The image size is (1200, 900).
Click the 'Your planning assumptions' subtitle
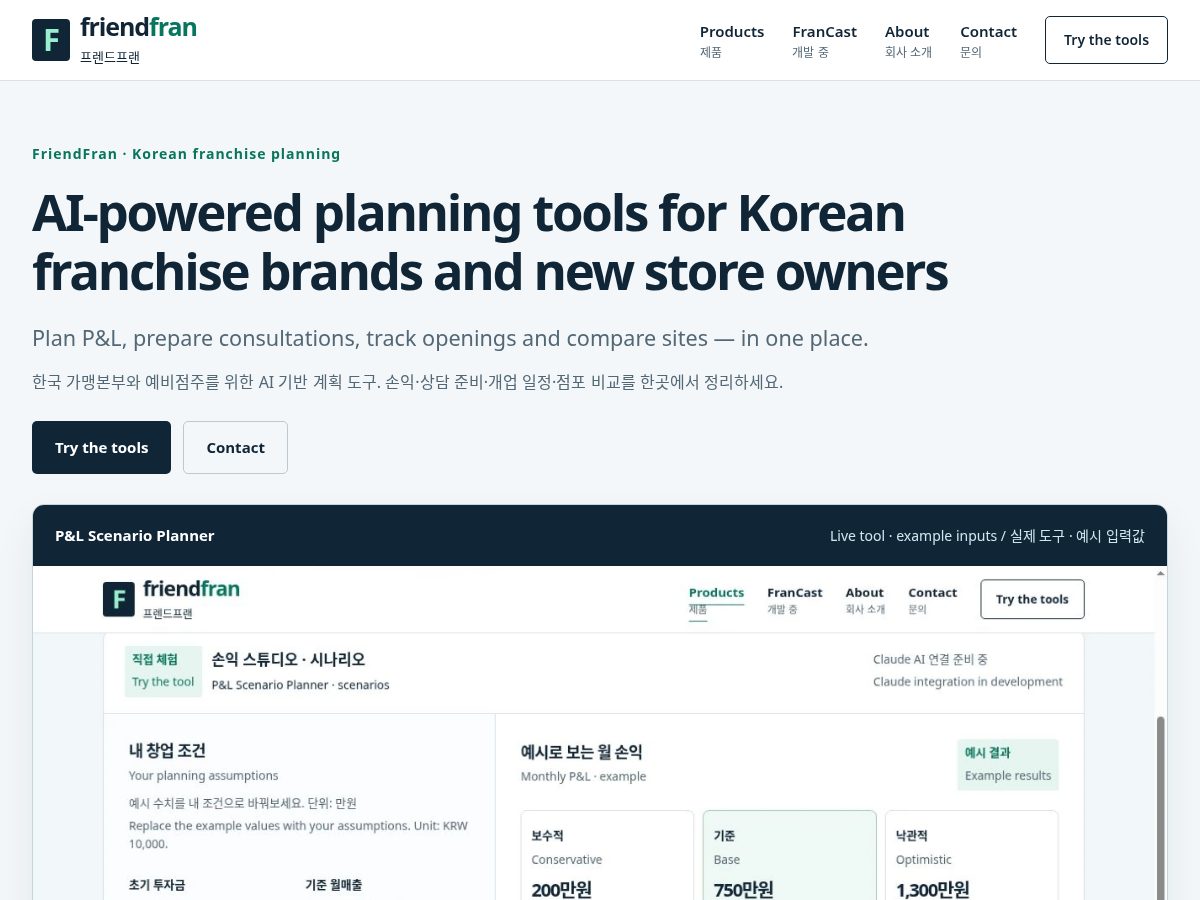click(204, 776)
